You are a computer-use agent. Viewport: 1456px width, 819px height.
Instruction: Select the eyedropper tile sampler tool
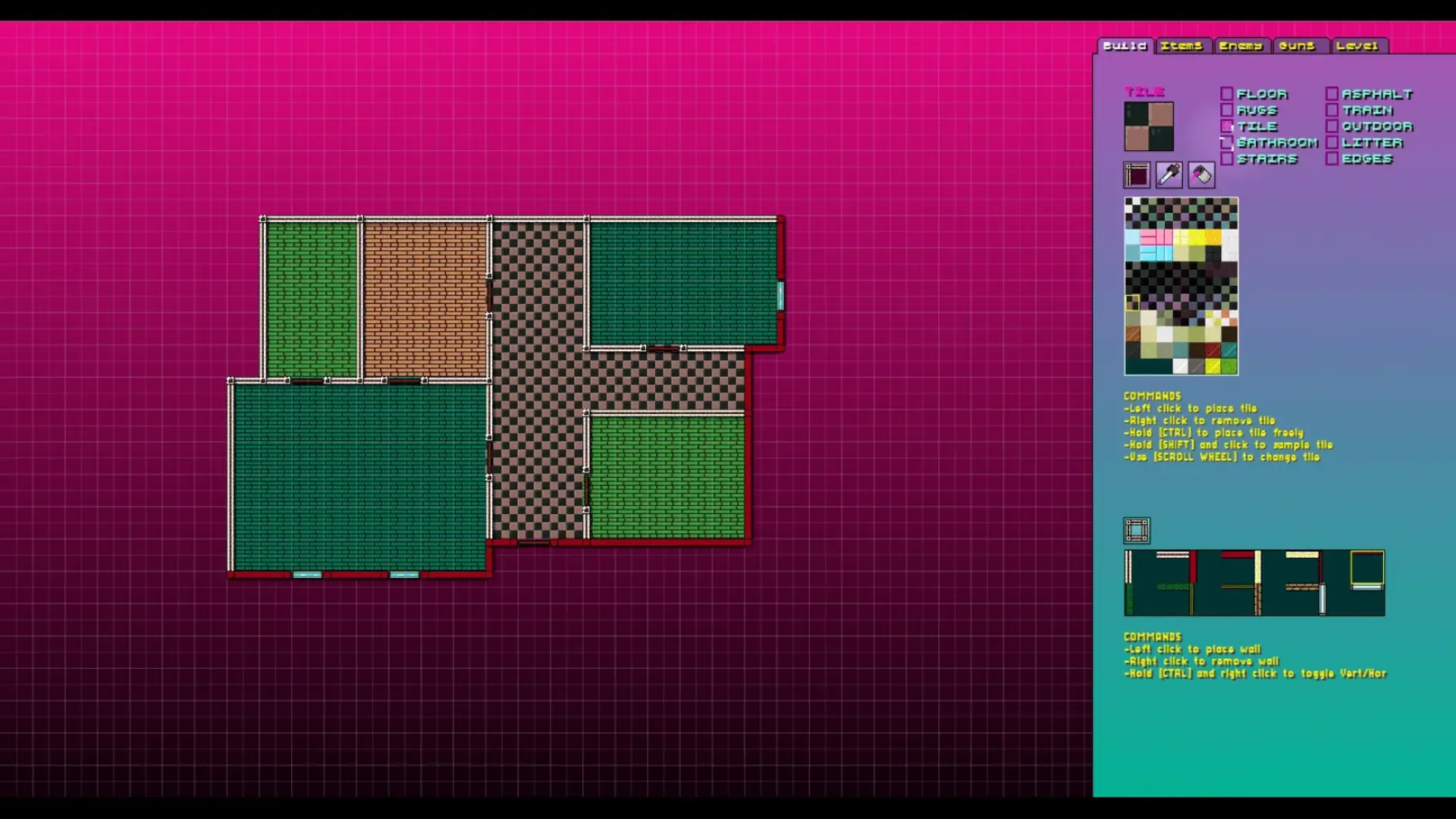1169,175
